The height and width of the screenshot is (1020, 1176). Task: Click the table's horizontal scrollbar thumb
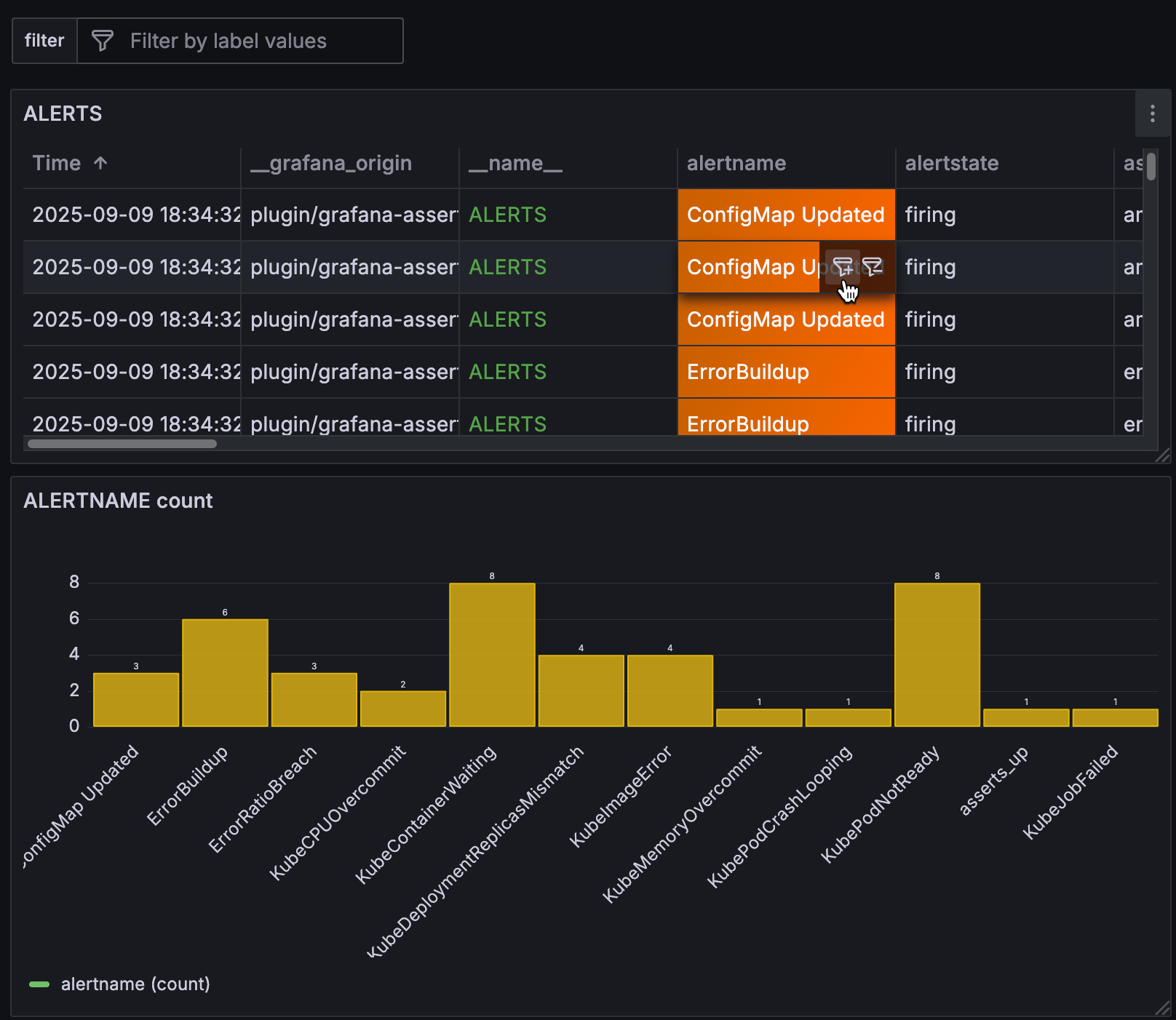122,444
